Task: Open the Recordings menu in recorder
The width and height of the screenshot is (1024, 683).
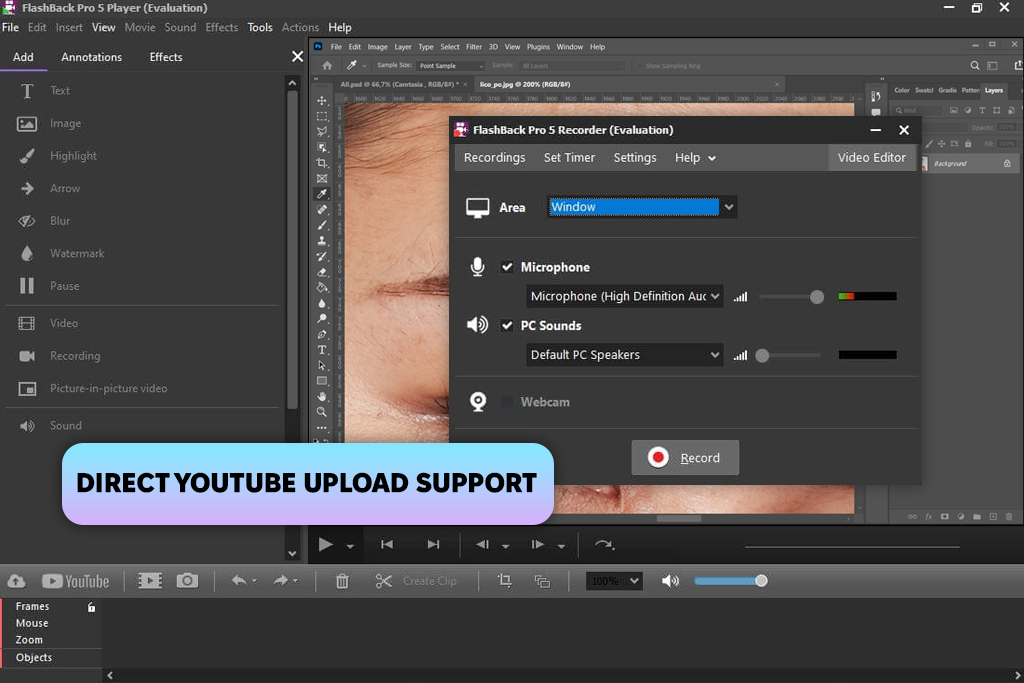Action: [494, 157]
